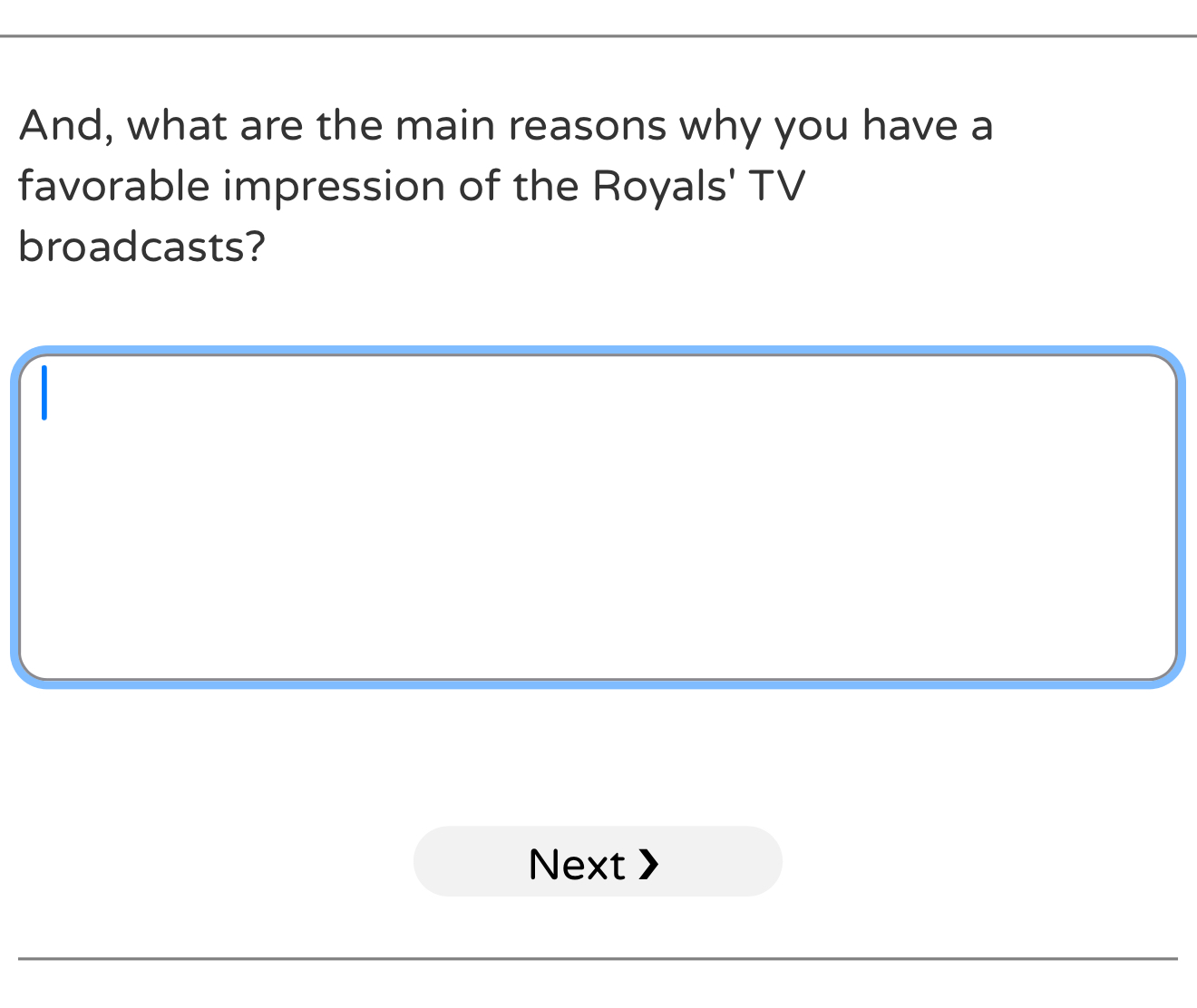
Task: Click the survey question text
Action: click(505, 185)
